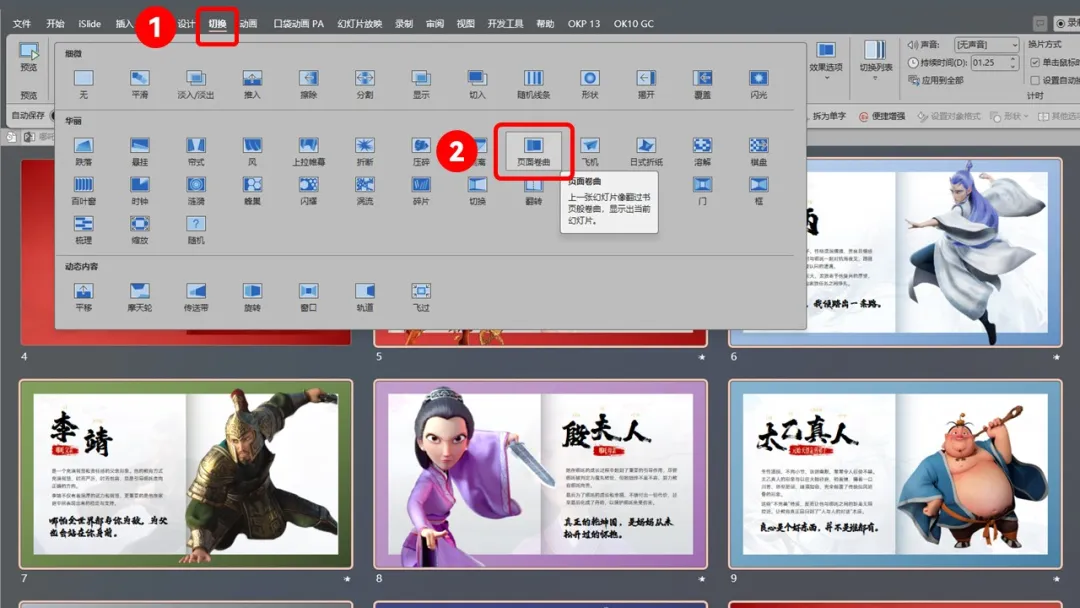Open the 文件 (File) menu

pyautogui.click(x=22, y=23)
